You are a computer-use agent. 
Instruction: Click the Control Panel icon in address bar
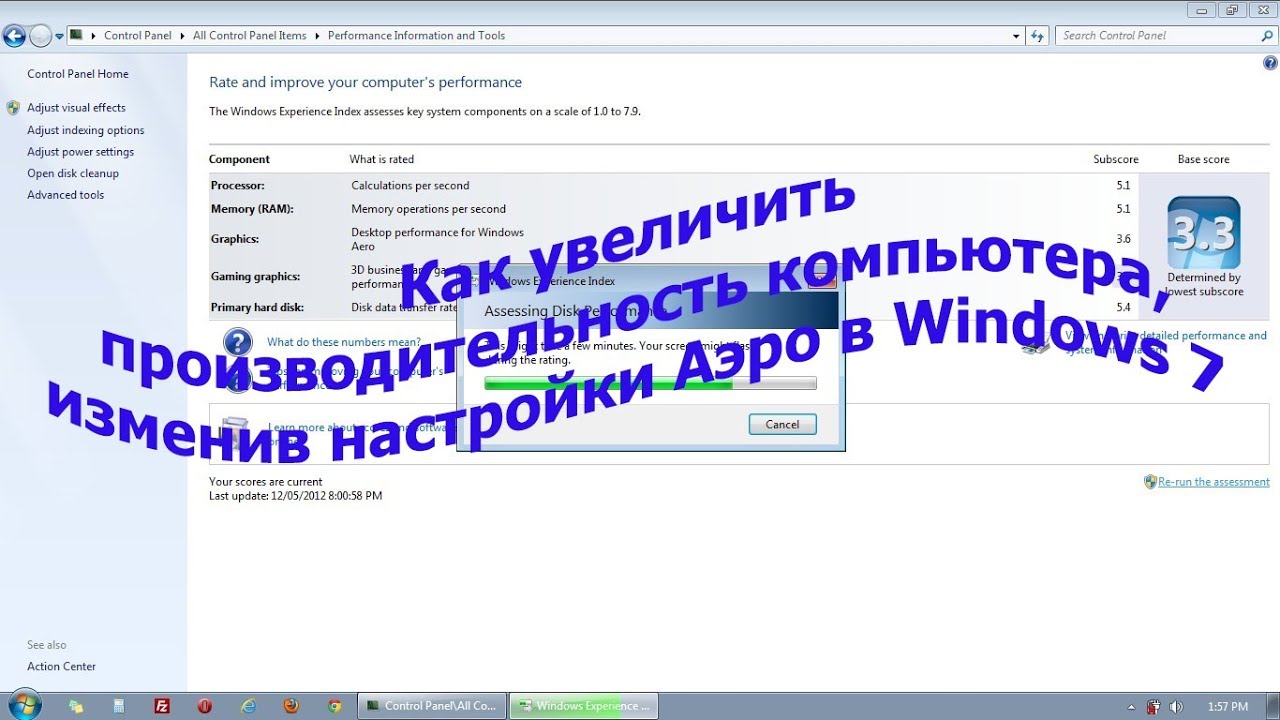[76, 35]
